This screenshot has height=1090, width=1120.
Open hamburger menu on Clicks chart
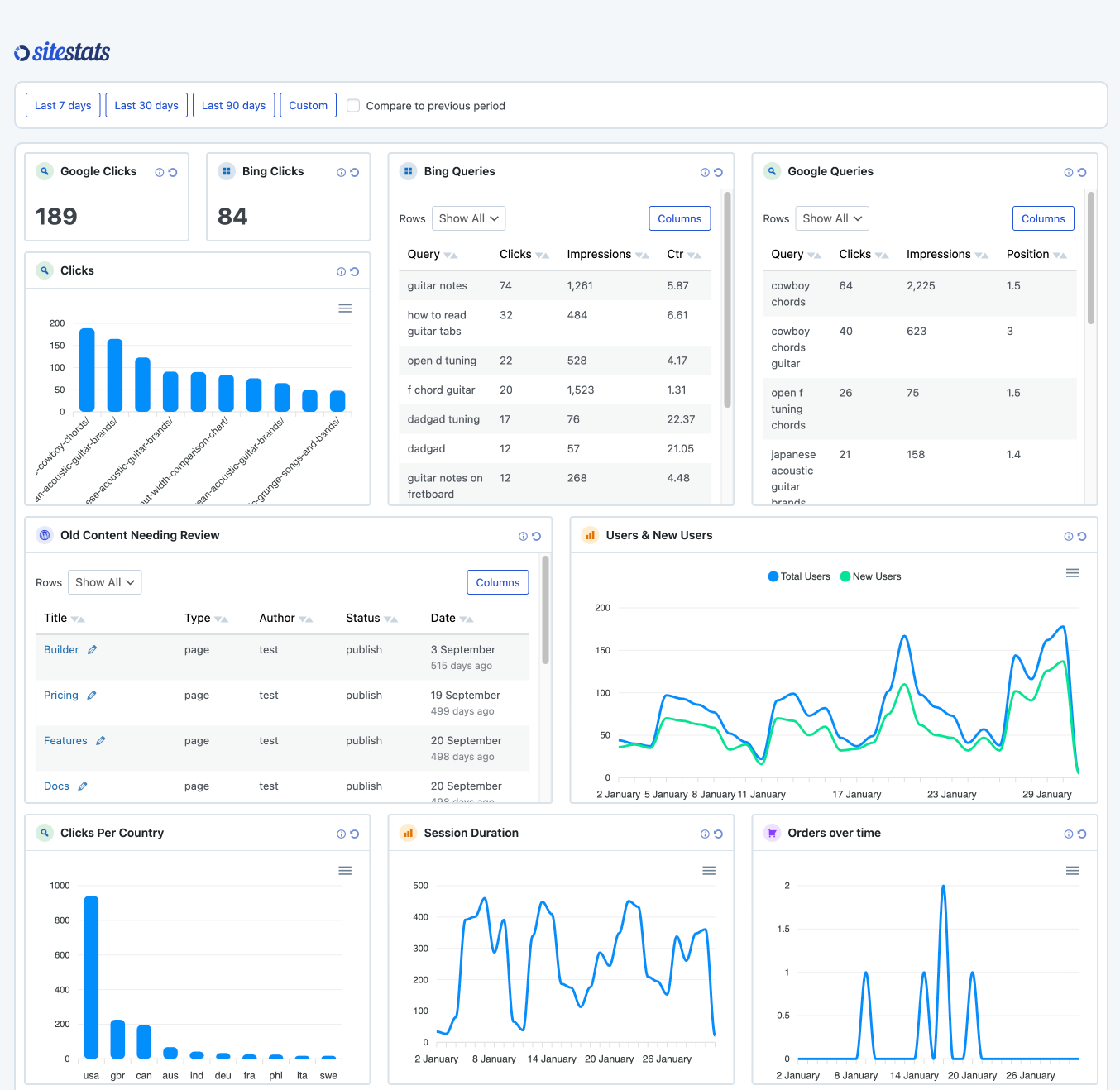(345, 308)
